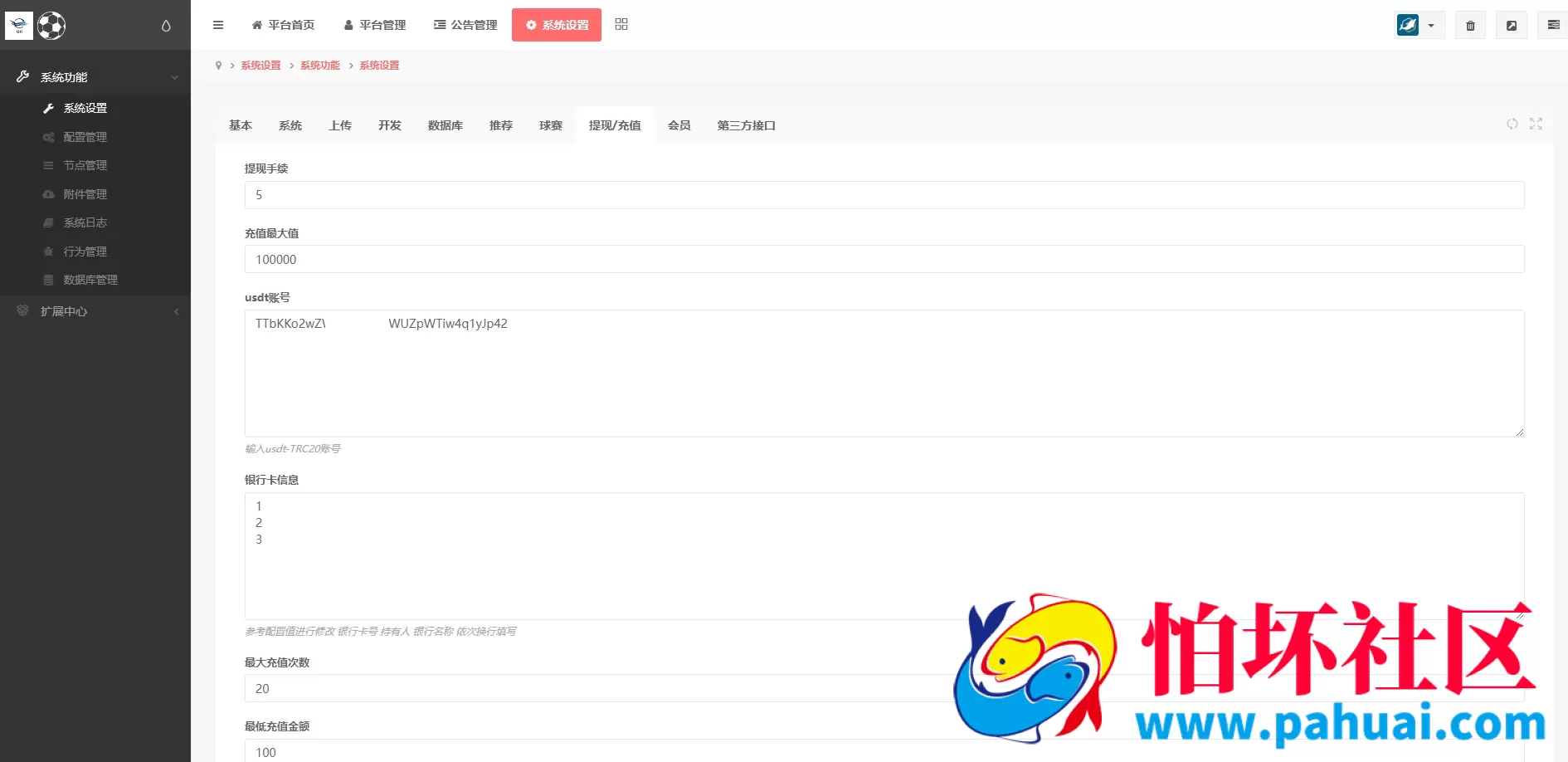This screenshot has width=1568, height=762.
Task: Switch to the 会员 tab
Action: tap(679, 125)
